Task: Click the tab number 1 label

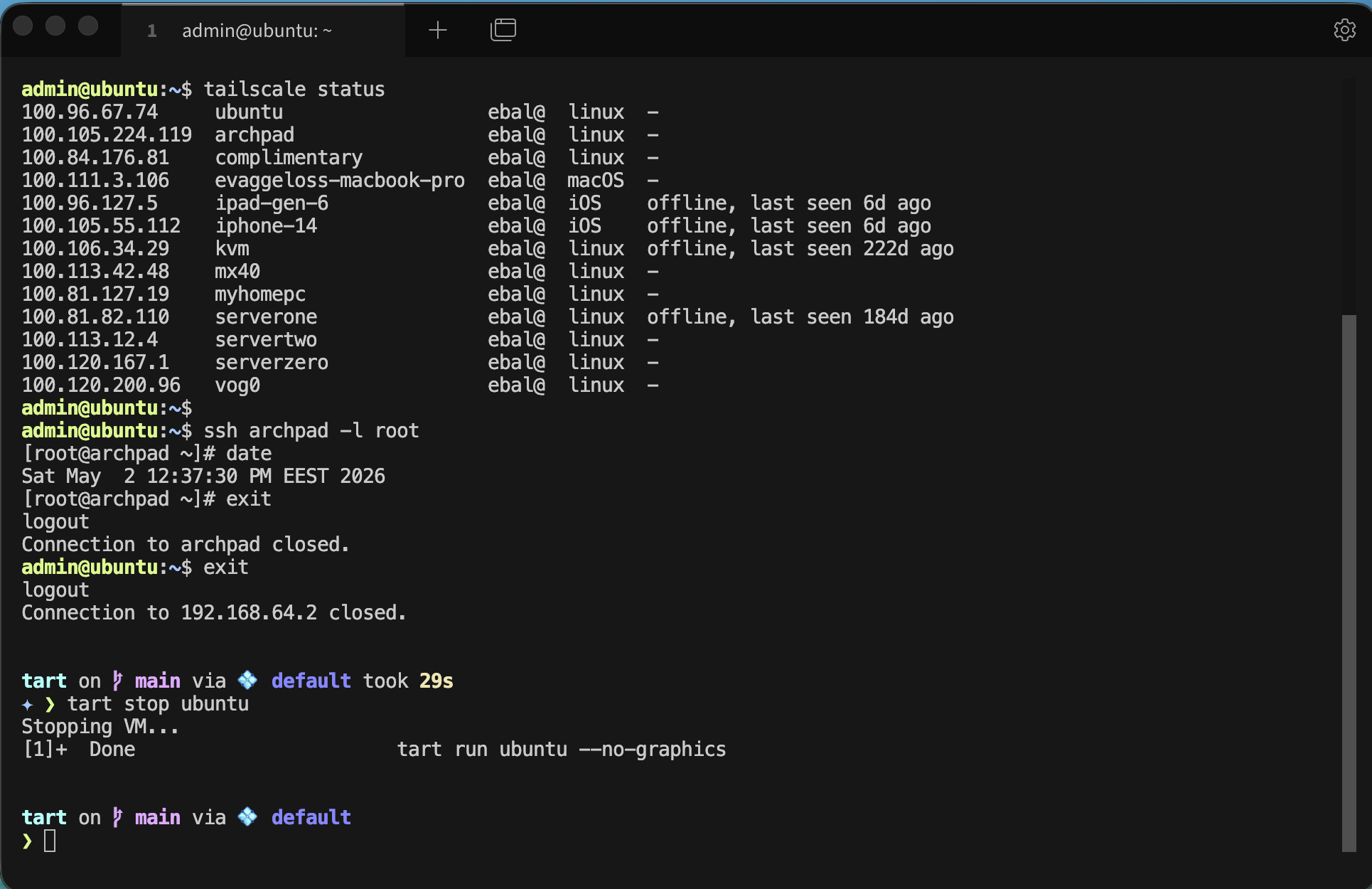Action: (x=151, y=31)
